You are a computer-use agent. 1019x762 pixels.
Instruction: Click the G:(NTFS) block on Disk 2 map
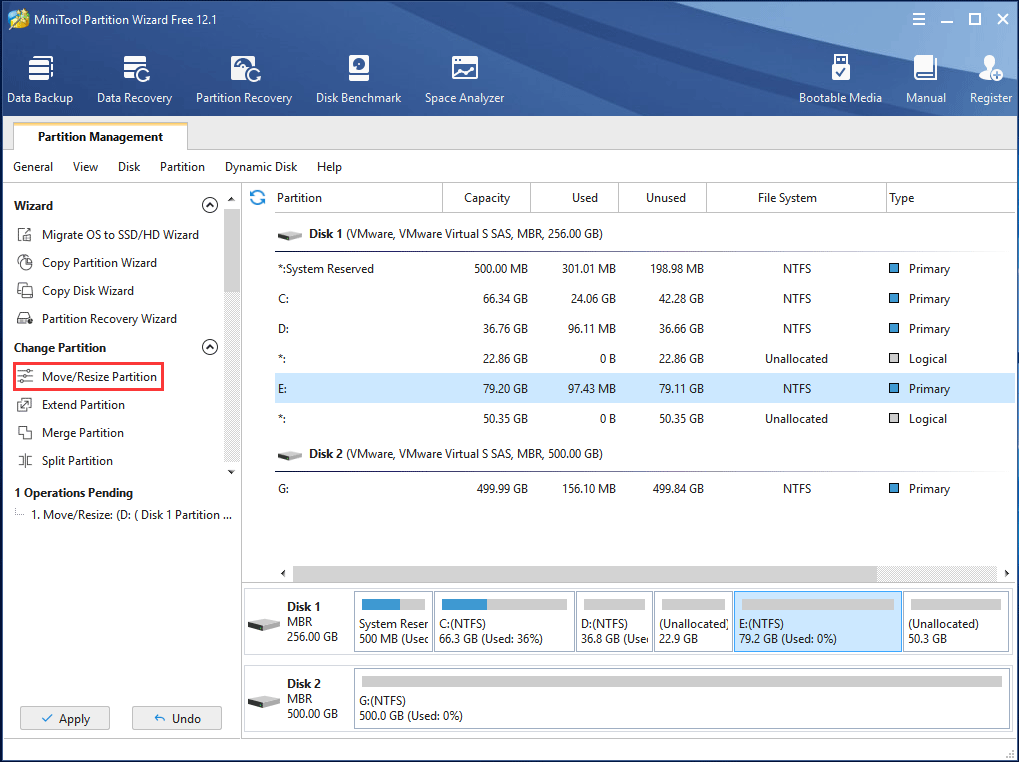(x=682, y=699)
